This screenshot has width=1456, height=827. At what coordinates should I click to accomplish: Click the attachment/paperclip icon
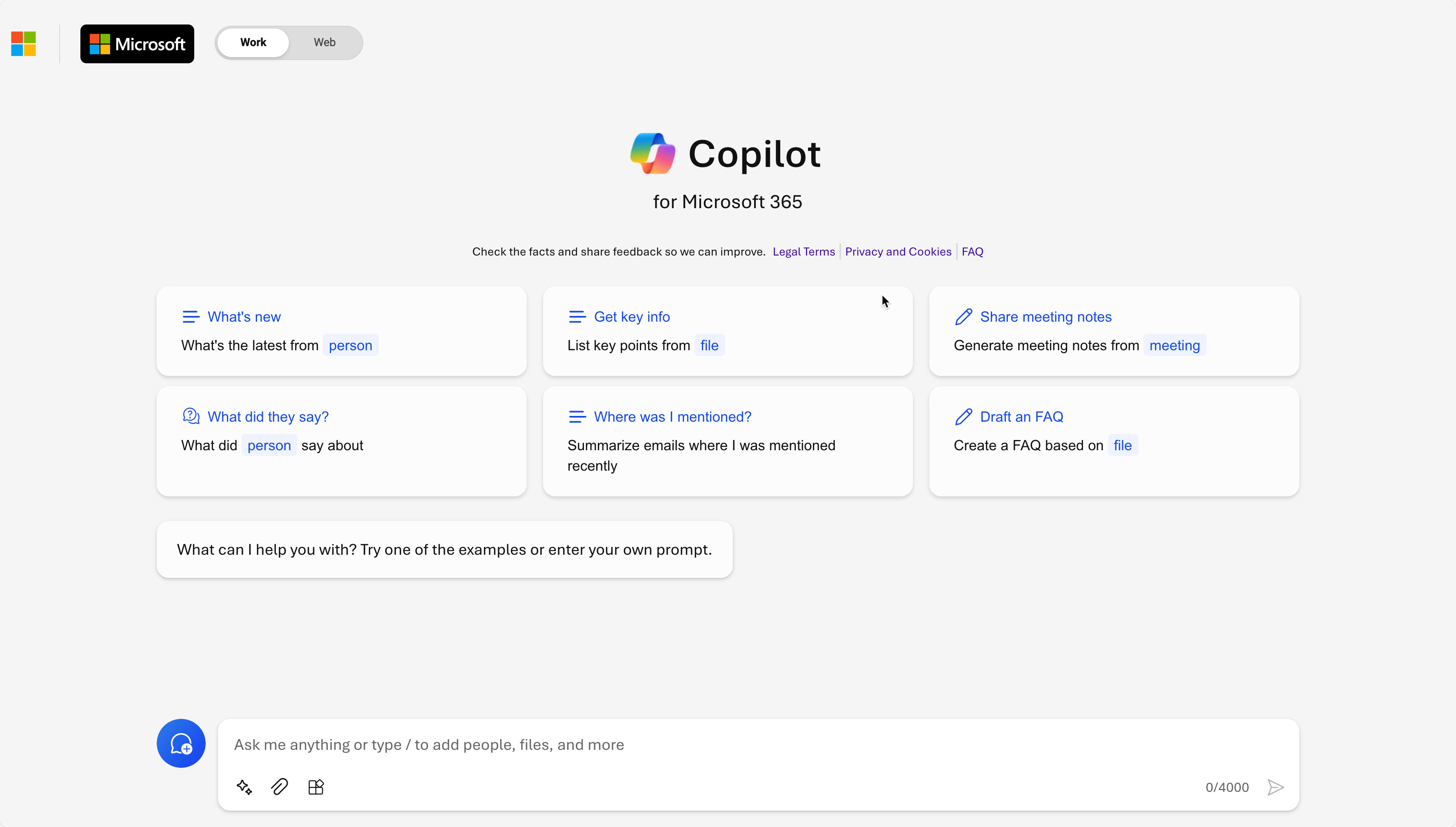(279, 787)
